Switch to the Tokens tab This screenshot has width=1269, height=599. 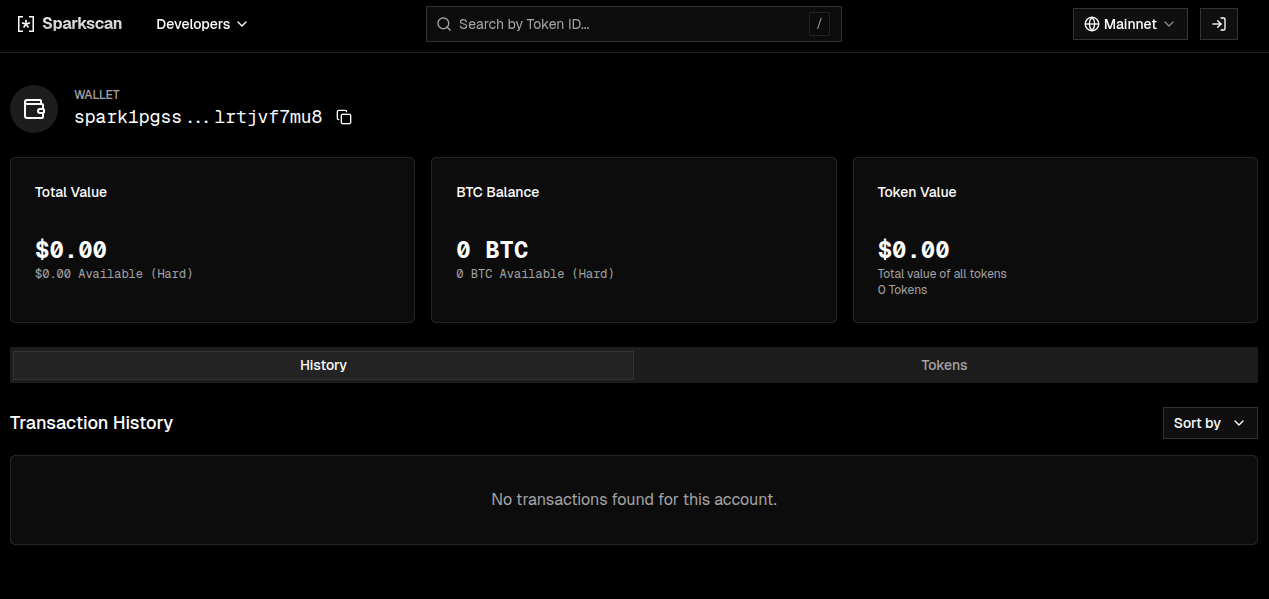click(x=944, y=365)
